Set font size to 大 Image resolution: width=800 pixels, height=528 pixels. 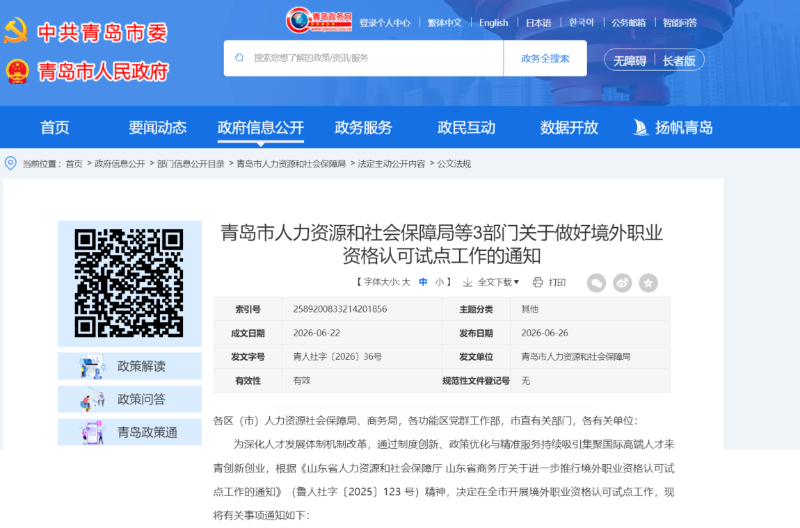point(406,282)
